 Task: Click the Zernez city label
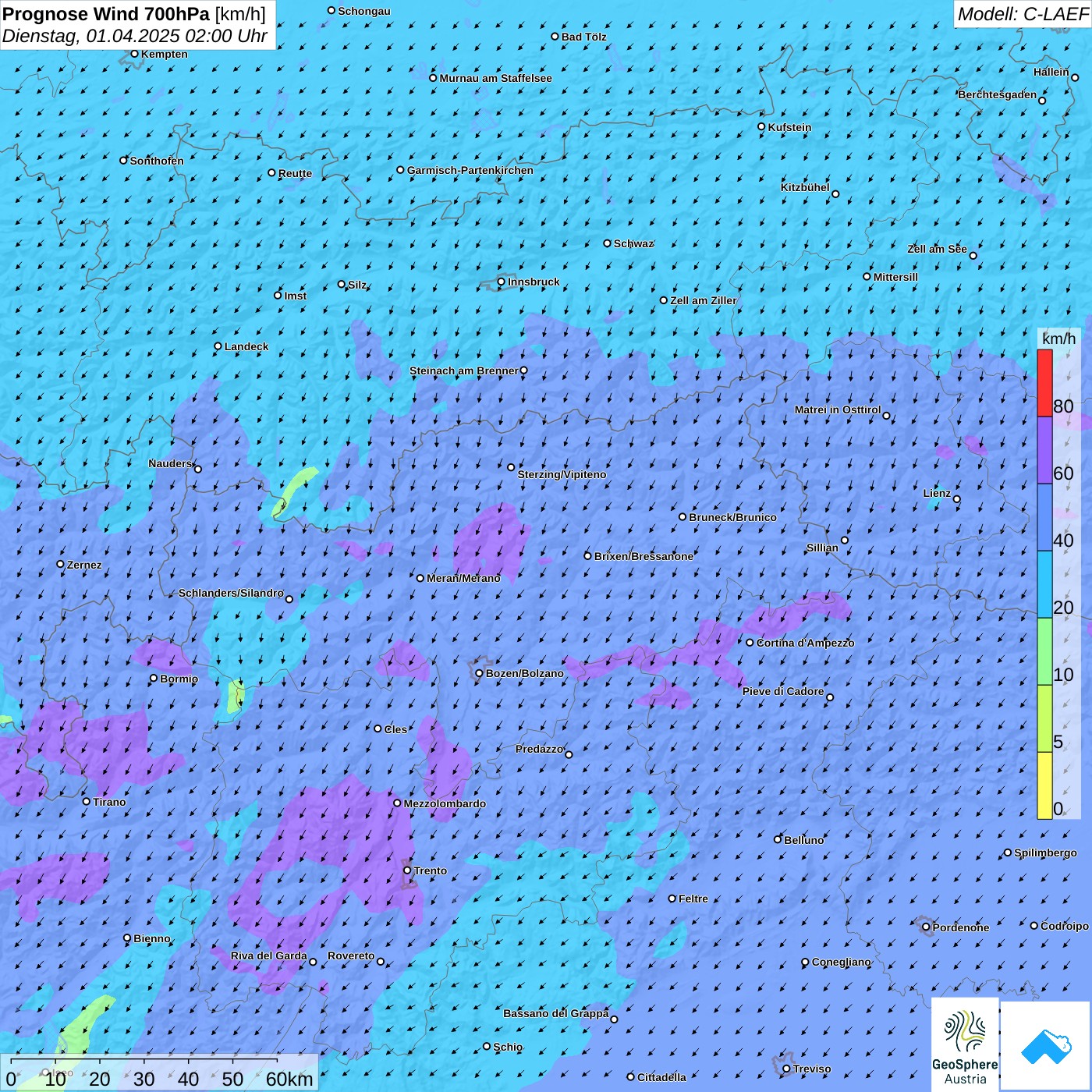pos(84,565)
